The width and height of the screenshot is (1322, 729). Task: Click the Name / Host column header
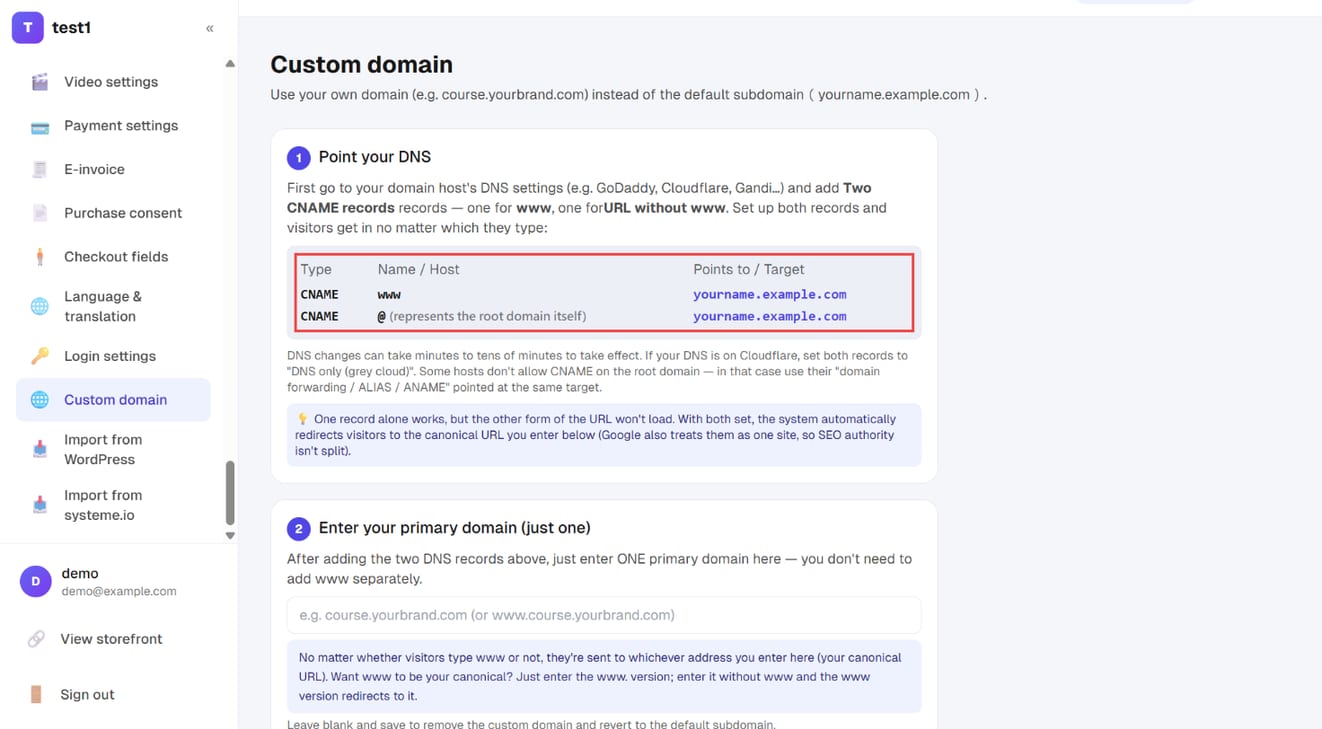[x=418, y=269]
